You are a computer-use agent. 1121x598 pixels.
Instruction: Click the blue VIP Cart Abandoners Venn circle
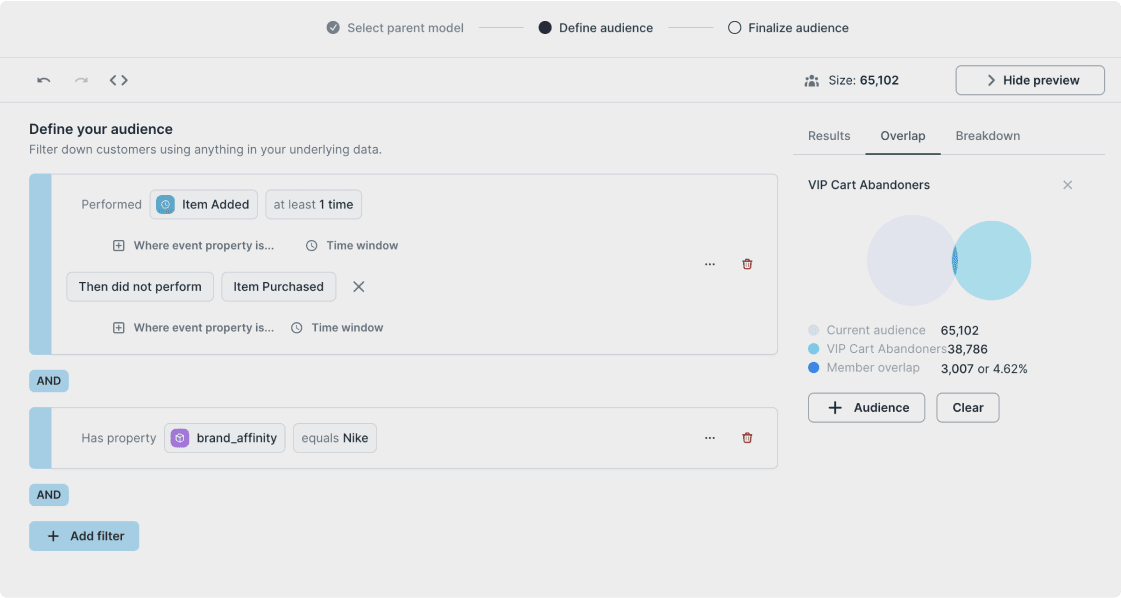tap(994, 260)
